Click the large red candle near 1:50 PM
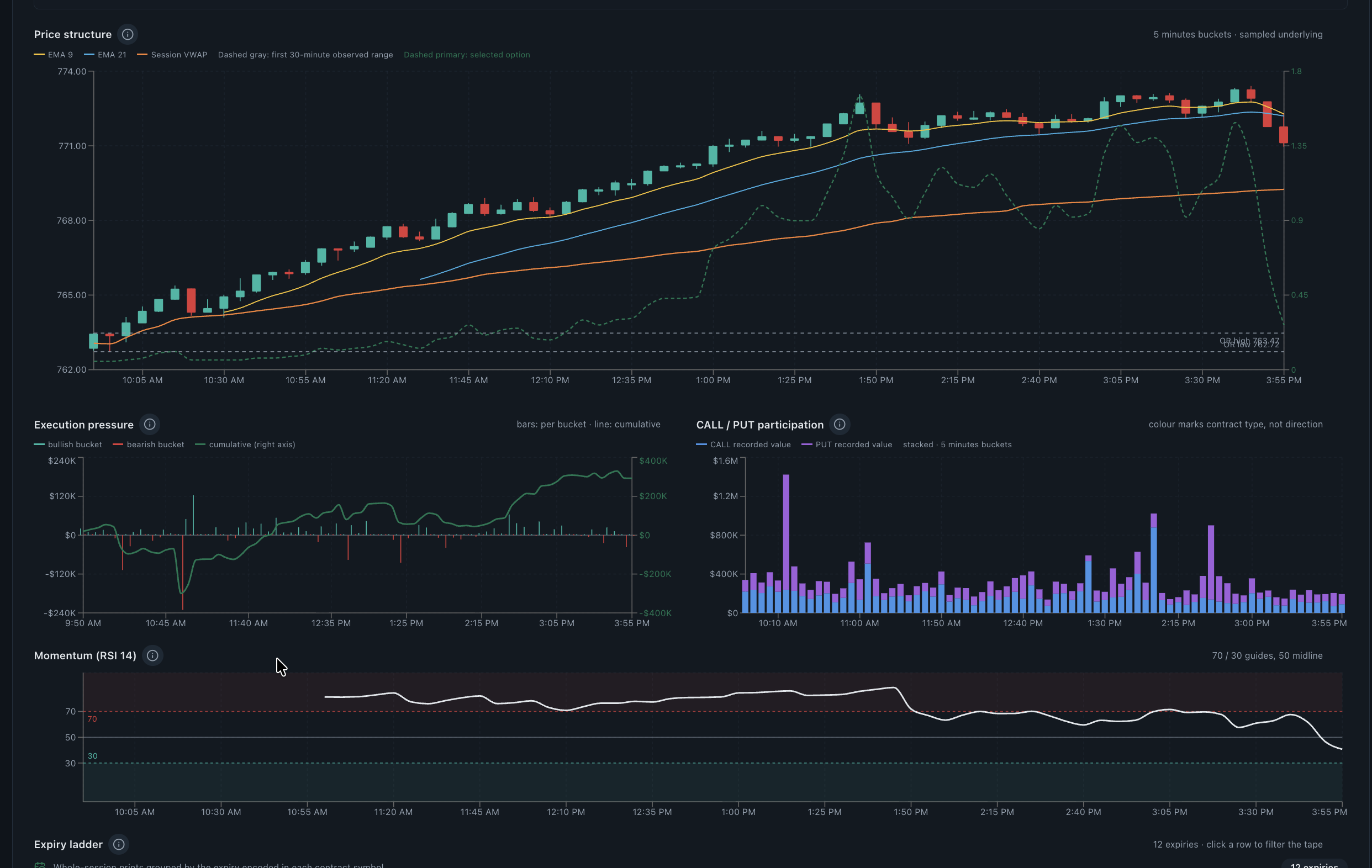This screenshot has height=868, width=1372. pyautogui.click(x=876, y=113)
